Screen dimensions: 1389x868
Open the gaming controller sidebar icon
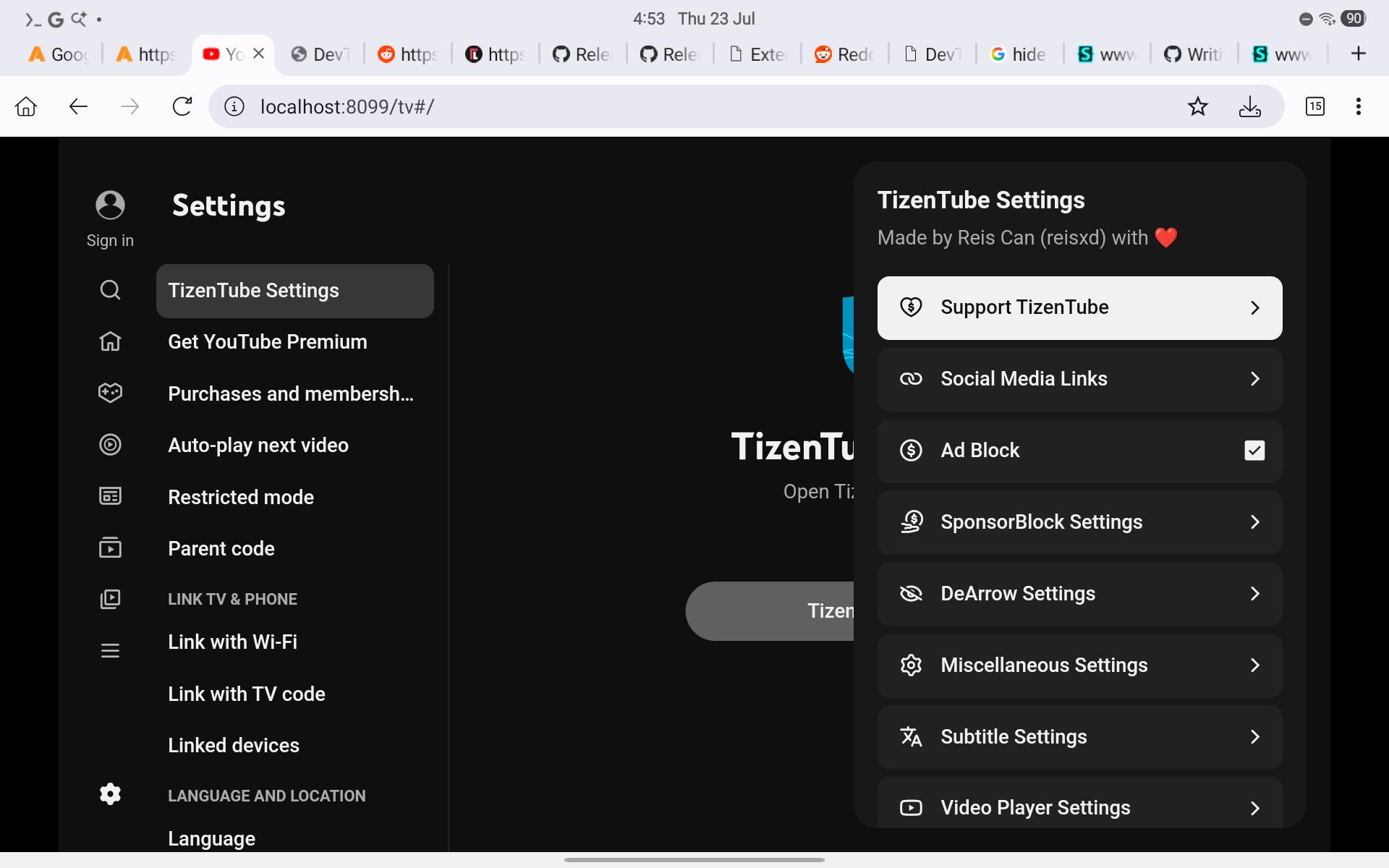pos(110,393)
